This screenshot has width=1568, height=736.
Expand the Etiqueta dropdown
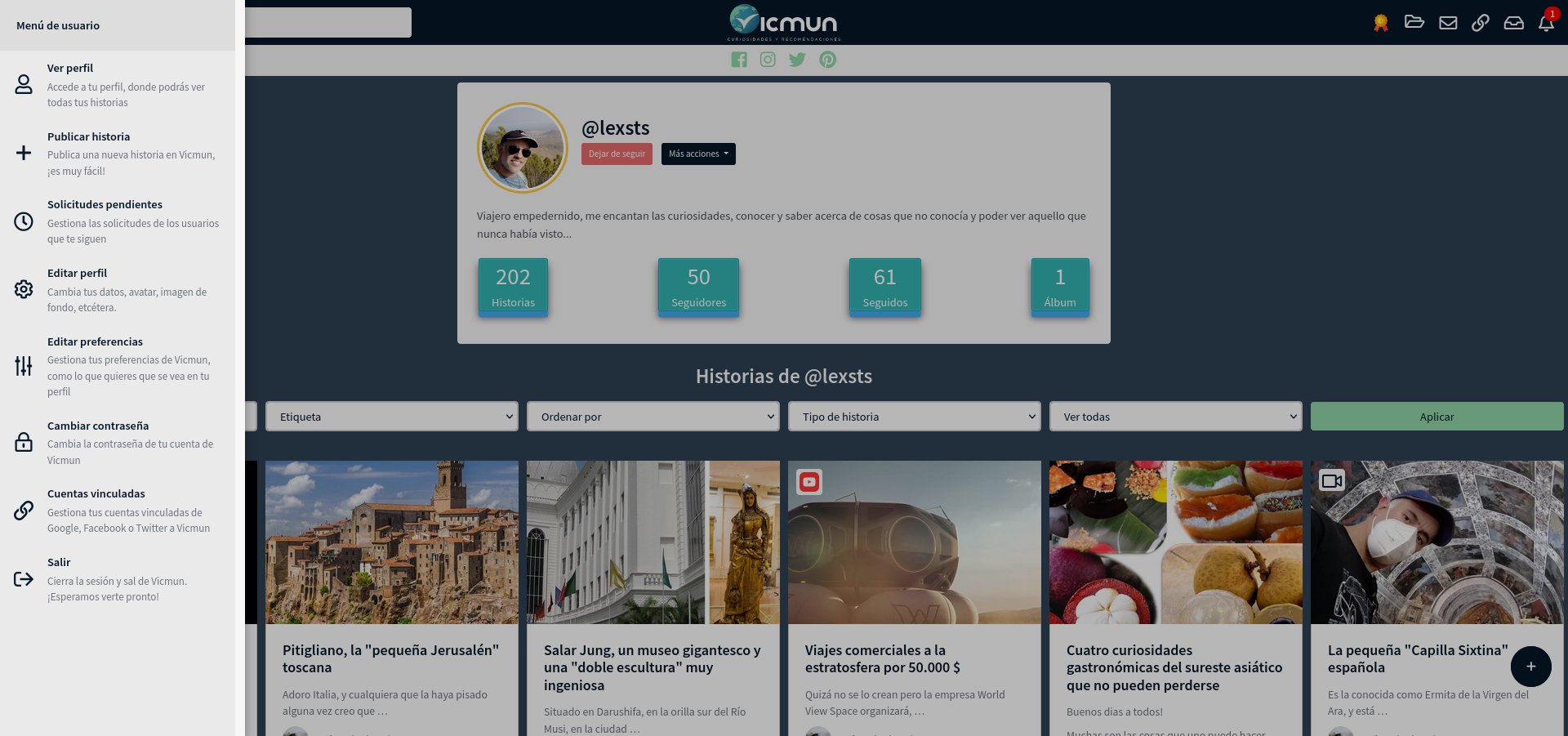(x=392, y=417)
